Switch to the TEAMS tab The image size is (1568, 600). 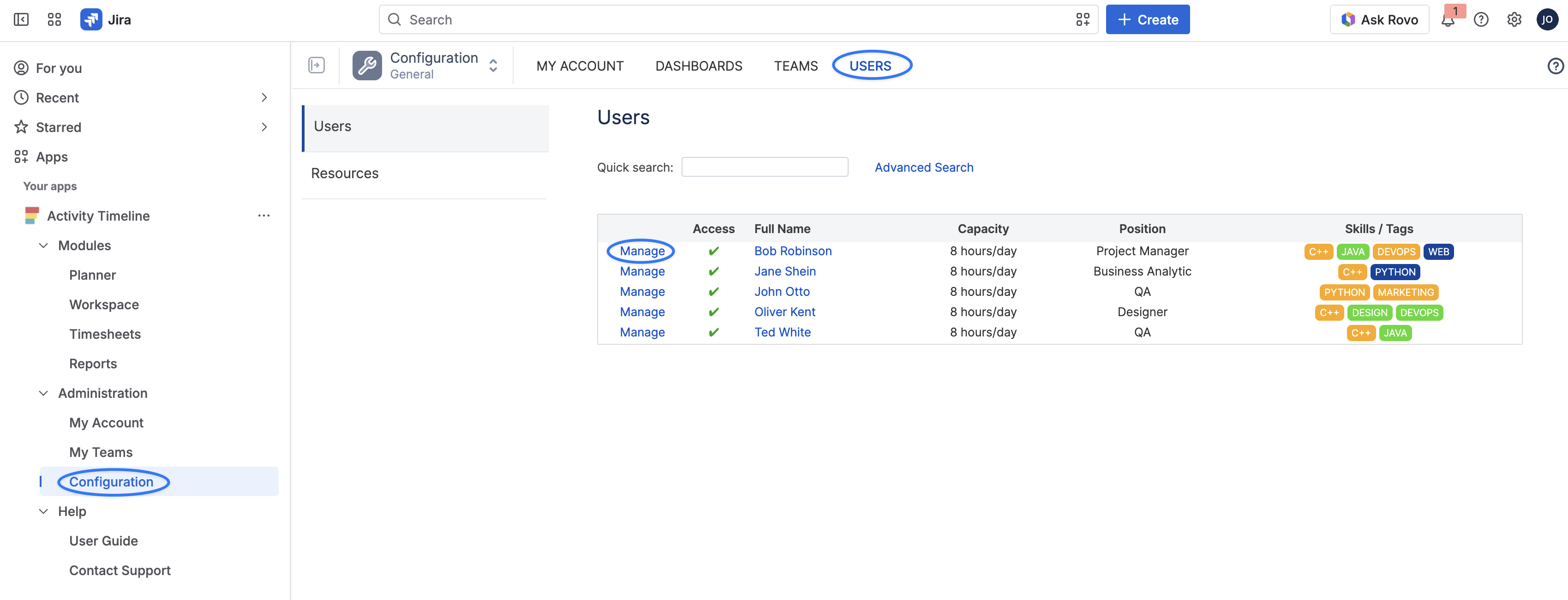click(x=796, y=66)
